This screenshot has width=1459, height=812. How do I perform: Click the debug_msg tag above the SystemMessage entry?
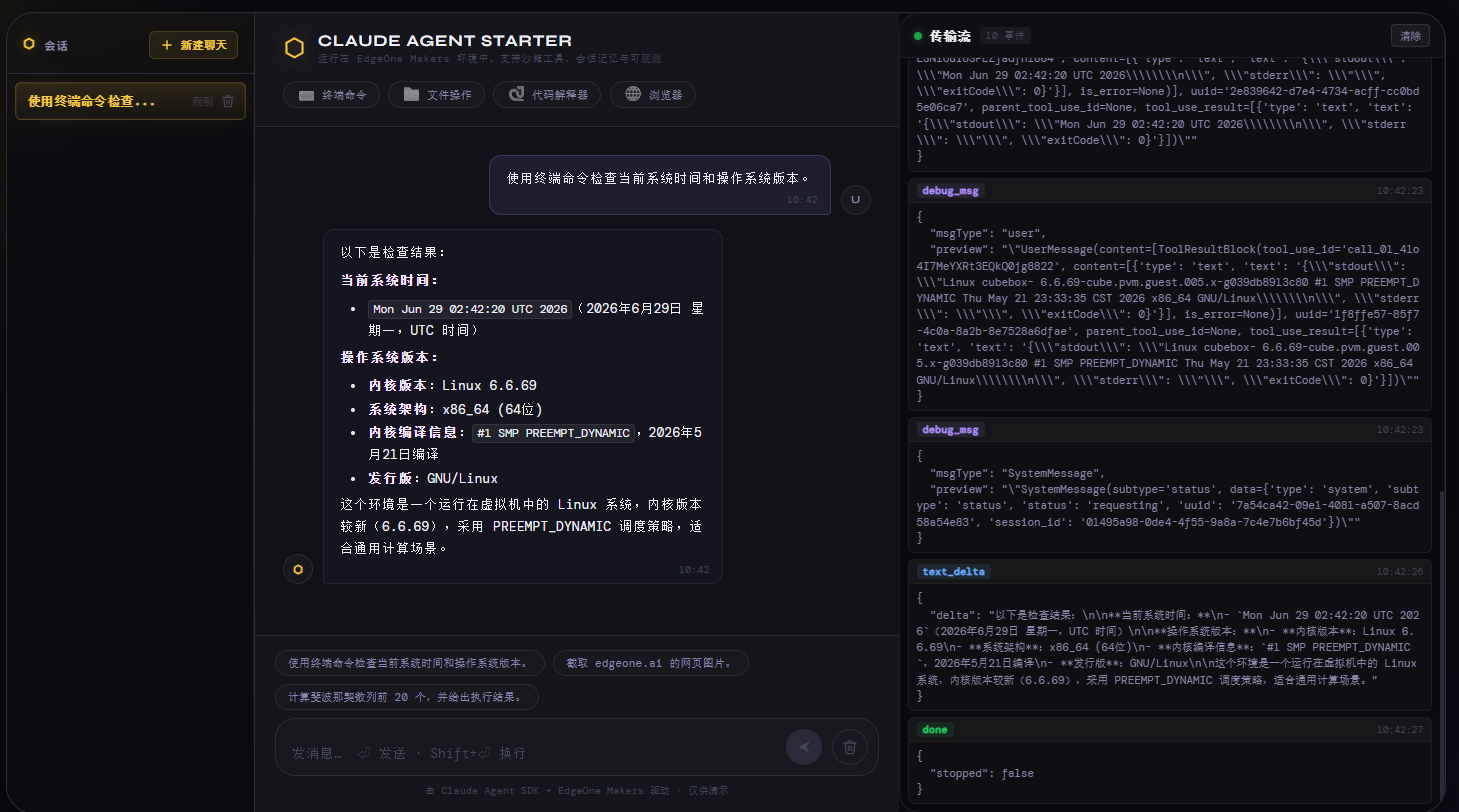pos(951,429)
